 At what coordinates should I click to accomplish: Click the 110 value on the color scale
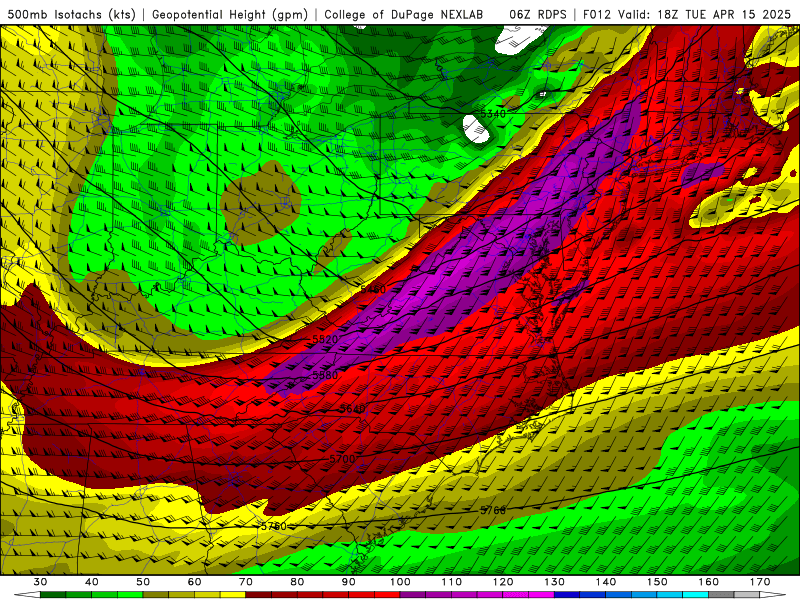tap(452, 582)
